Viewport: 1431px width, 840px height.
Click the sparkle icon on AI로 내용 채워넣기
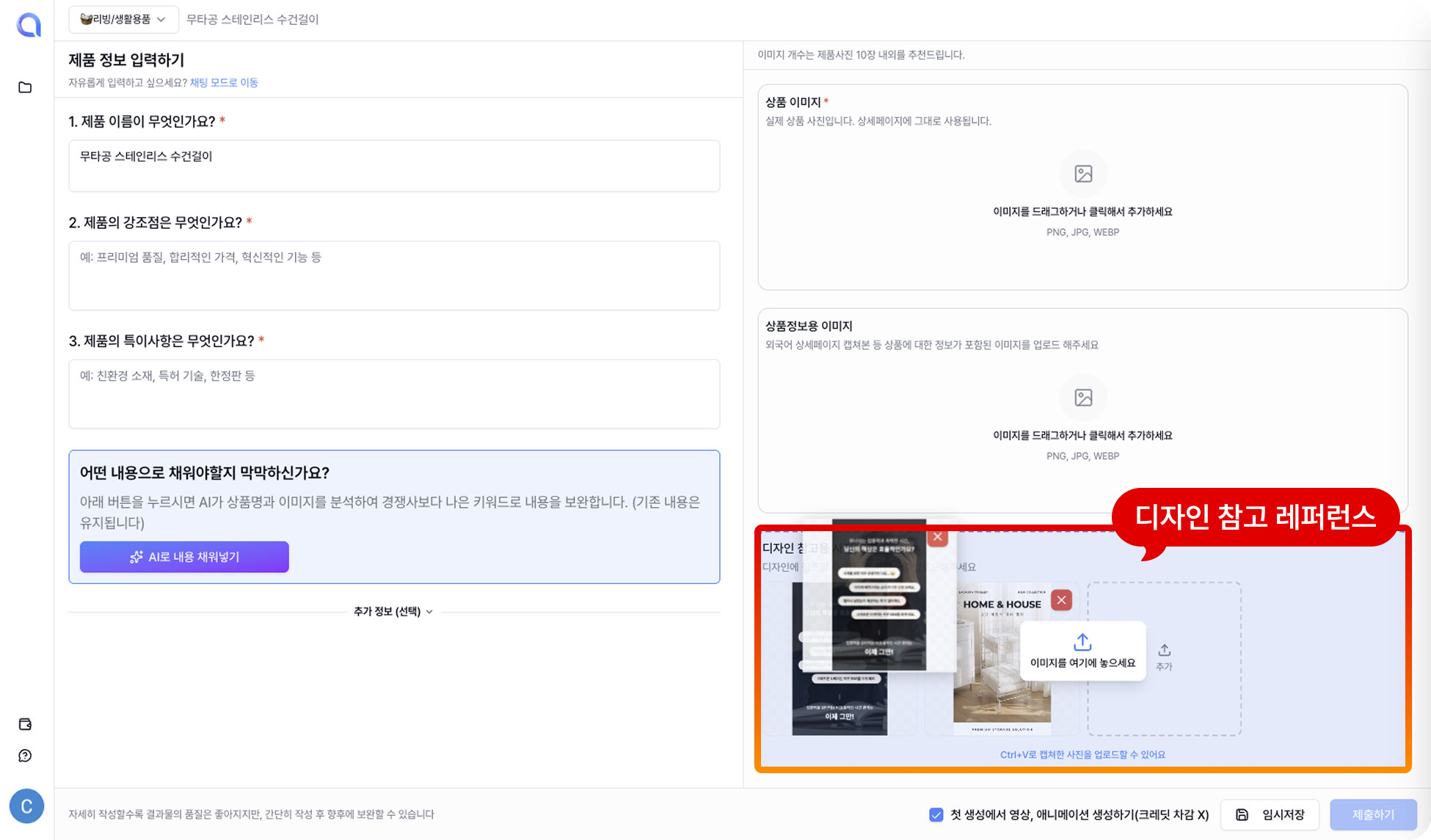pos(136,557)
